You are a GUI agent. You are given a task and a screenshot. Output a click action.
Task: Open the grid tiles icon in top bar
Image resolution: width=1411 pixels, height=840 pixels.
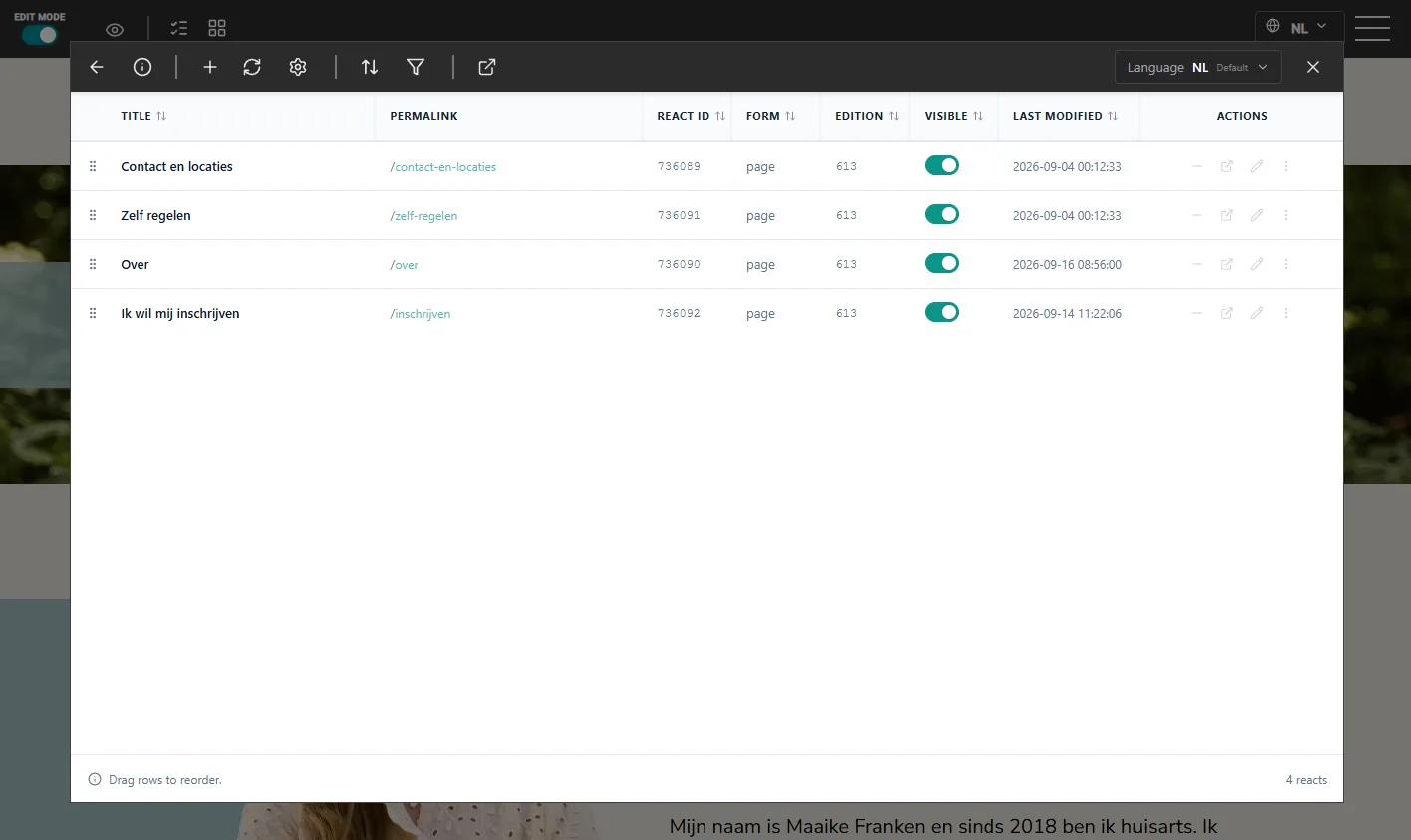(217, 28)
